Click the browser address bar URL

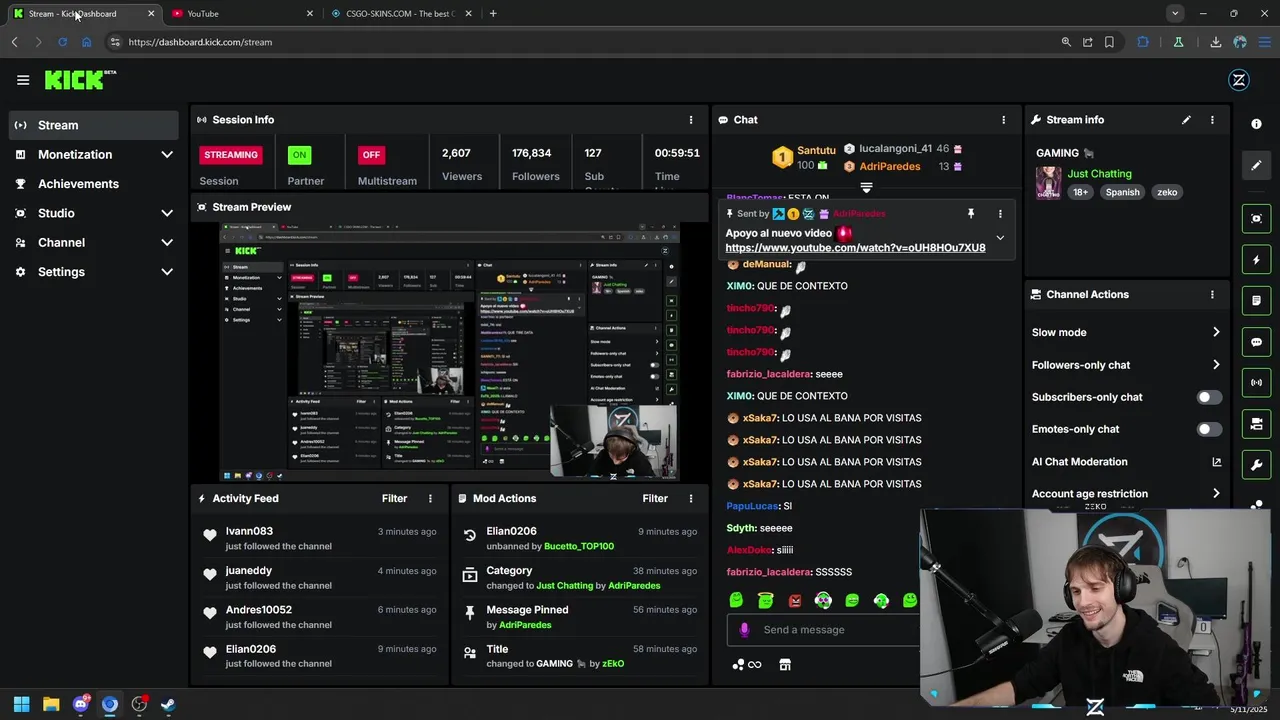tap(200, 42)
